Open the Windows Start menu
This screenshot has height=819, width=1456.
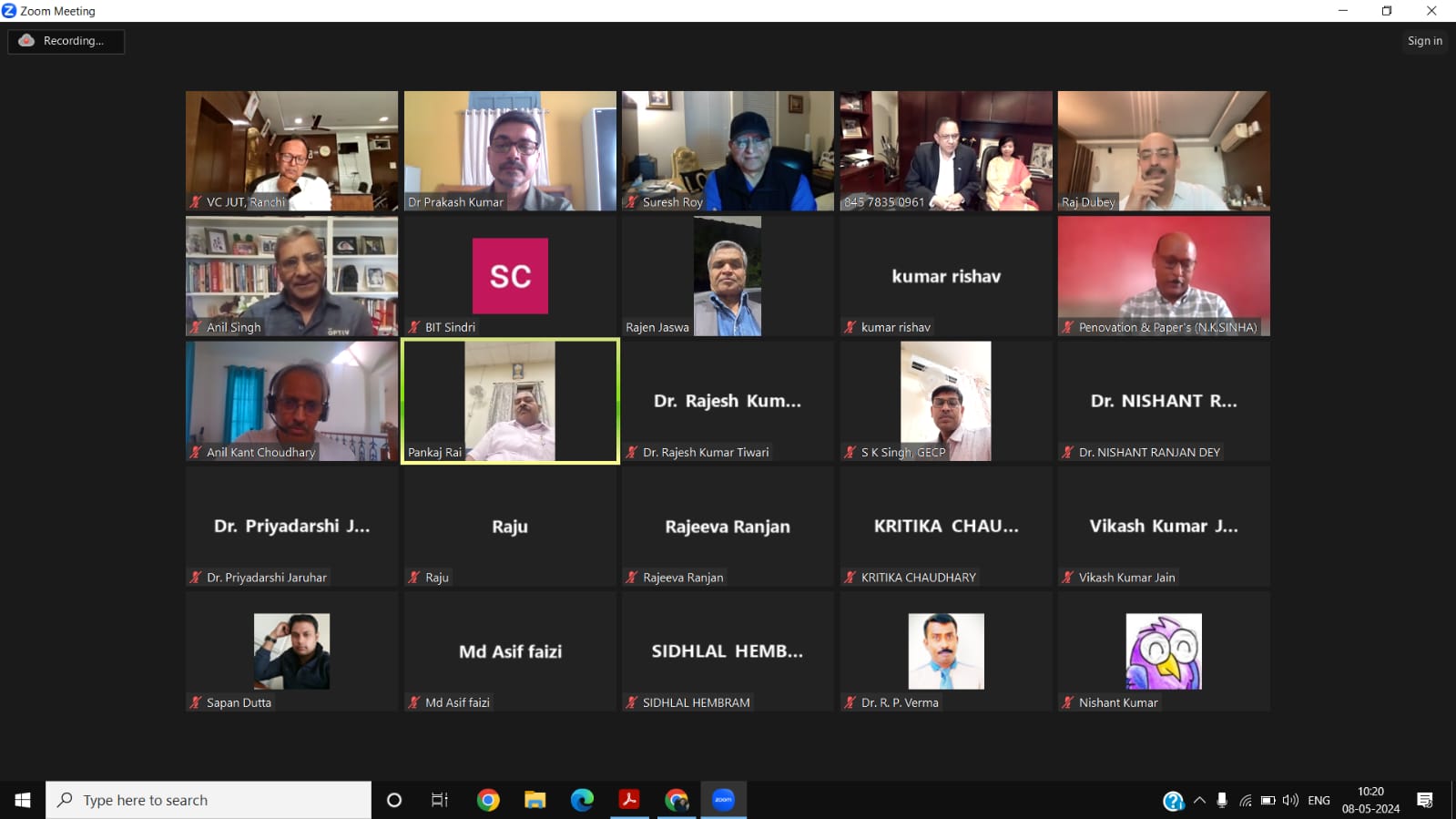point(23,800)
